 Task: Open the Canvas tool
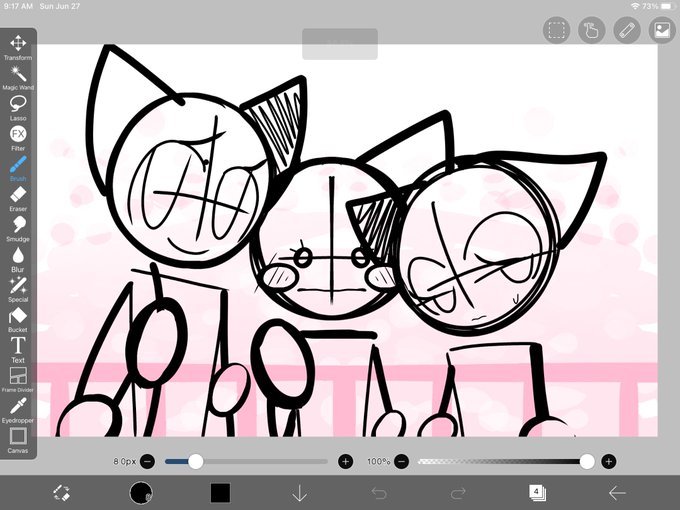(18, 441)
